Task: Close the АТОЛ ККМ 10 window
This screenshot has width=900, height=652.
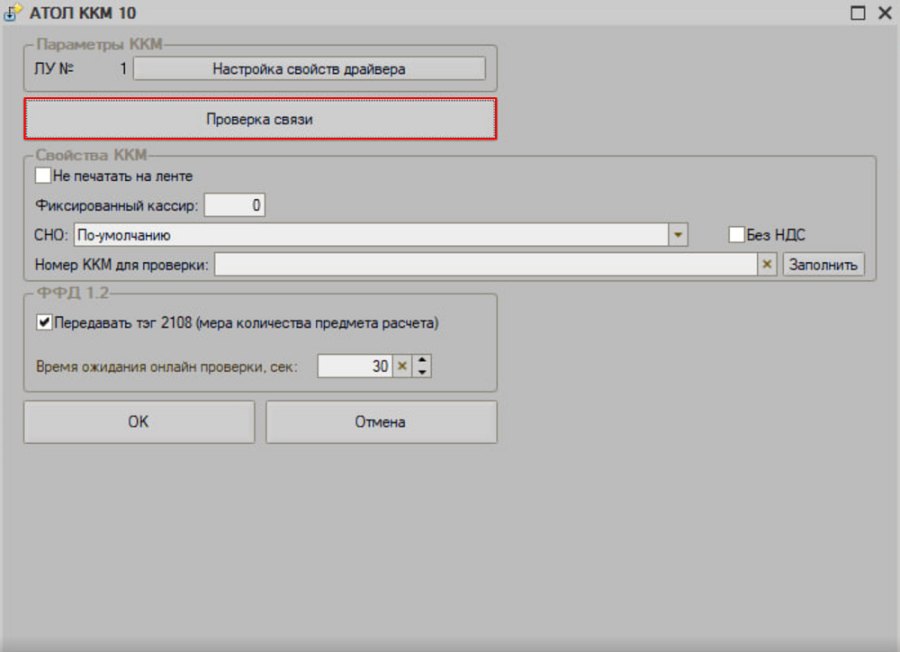Action: coord(885,13)
